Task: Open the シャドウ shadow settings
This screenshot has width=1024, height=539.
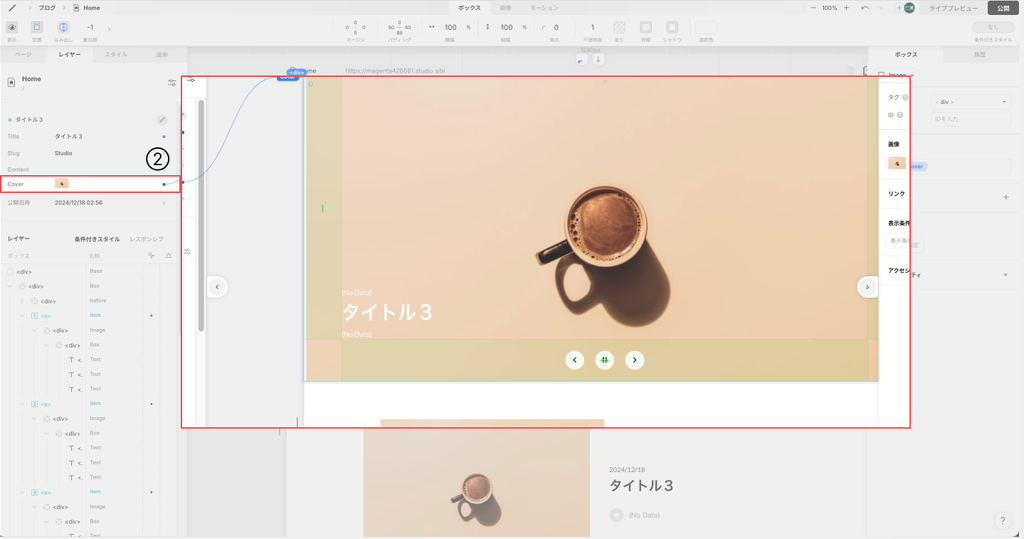Action: 672,28
